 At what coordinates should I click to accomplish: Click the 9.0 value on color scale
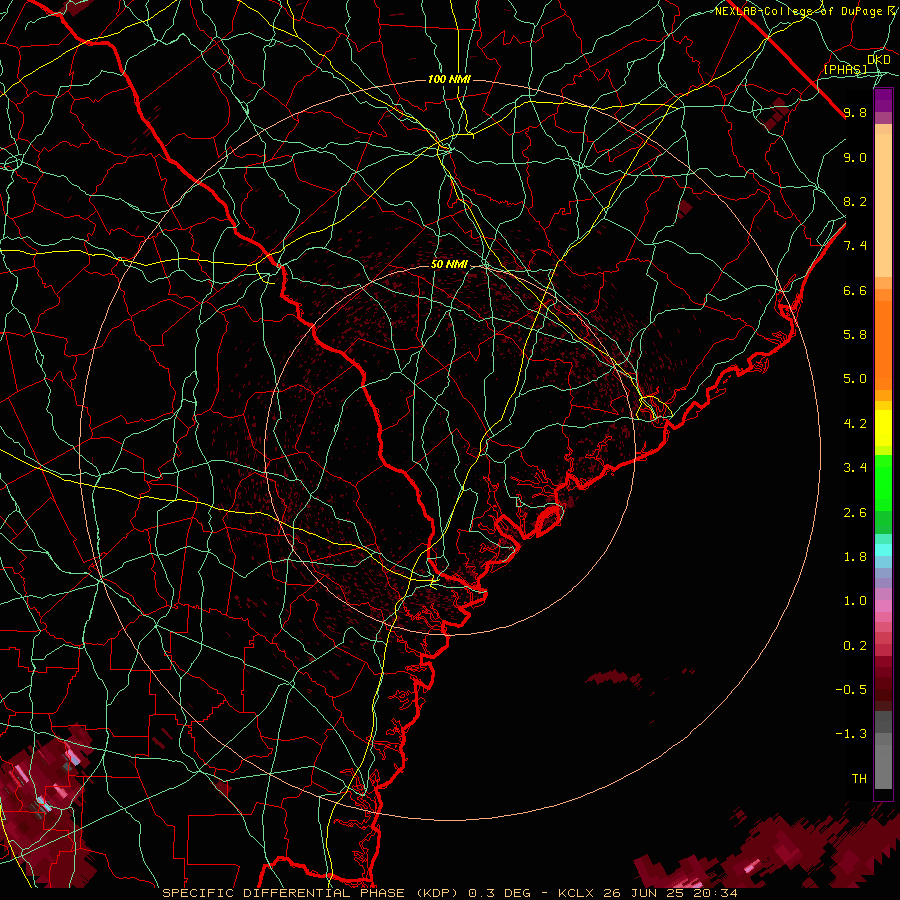click(855, 157)
